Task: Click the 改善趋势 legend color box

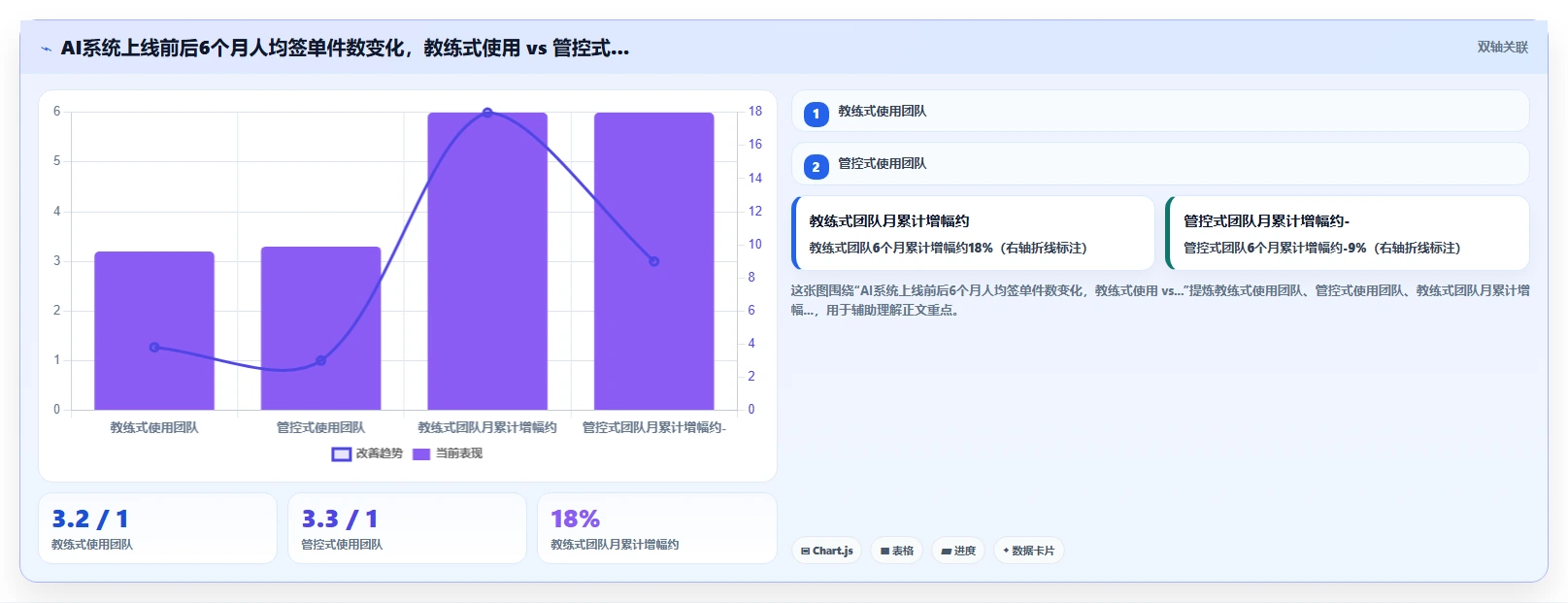Action: pos(341,454)
